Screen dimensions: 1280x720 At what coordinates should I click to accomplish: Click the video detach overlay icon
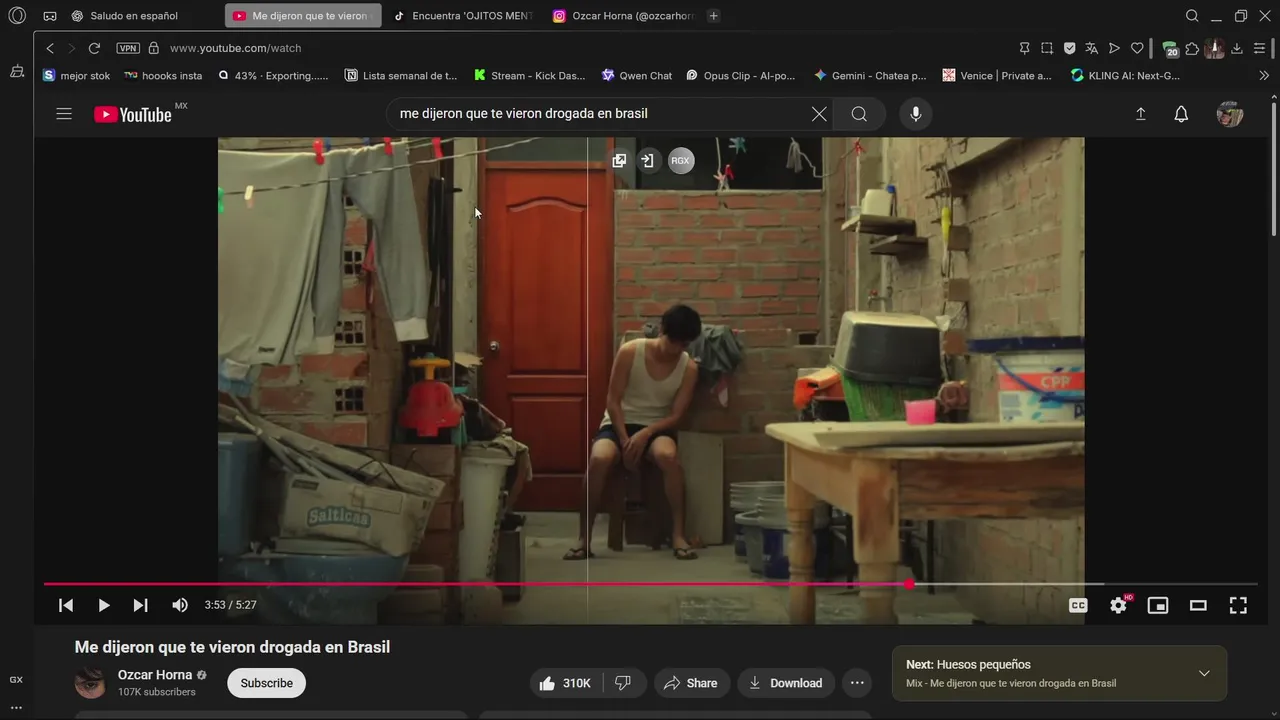point(648,161)
